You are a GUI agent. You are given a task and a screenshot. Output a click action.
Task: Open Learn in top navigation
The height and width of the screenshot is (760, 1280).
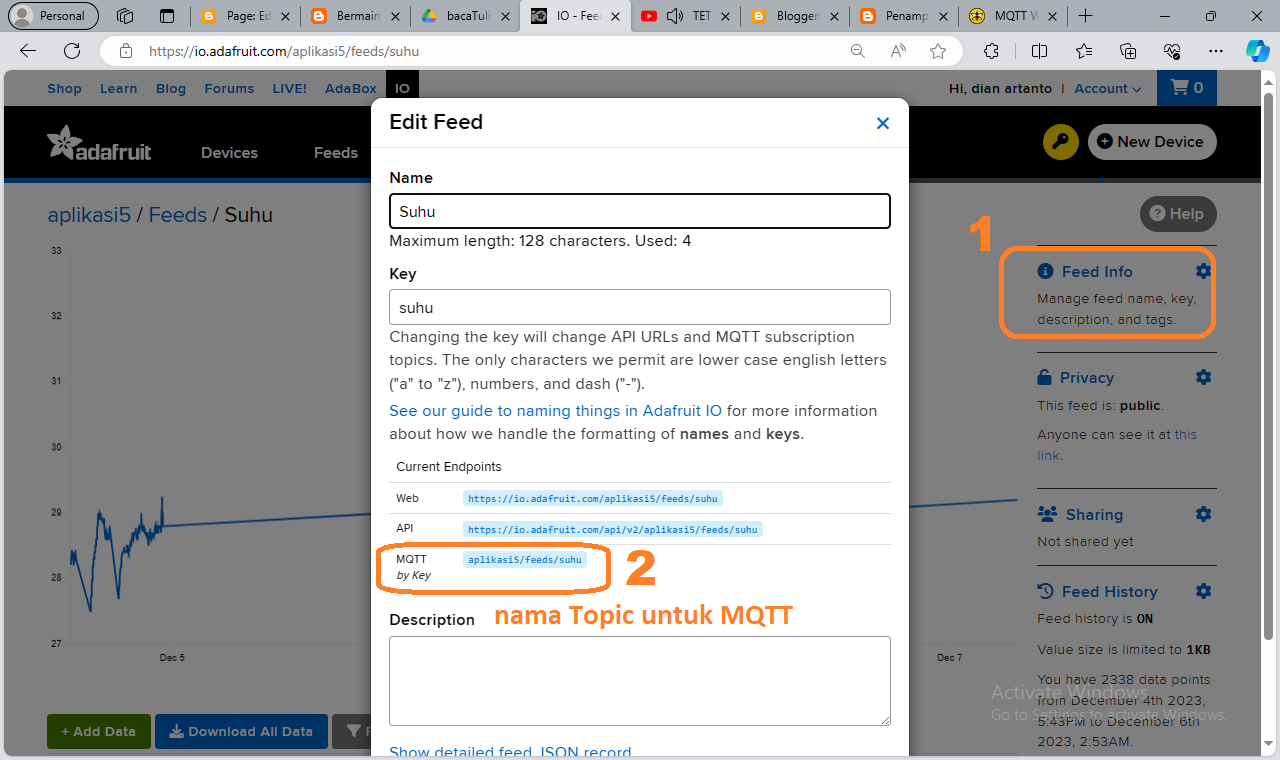(x=118, y=88)
